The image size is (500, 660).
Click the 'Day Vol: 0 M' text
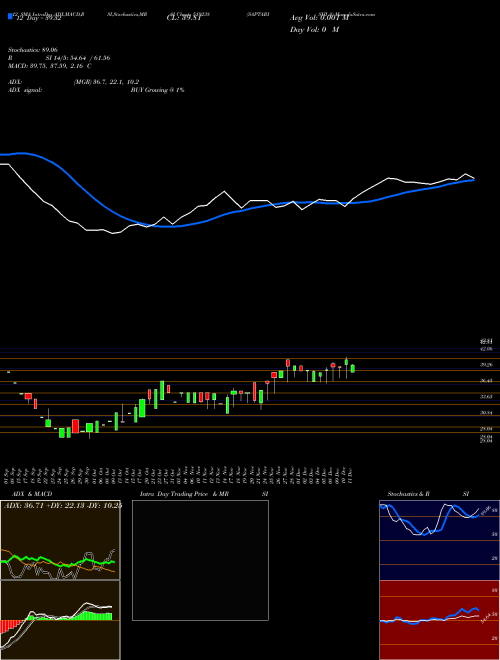[314, 30]
